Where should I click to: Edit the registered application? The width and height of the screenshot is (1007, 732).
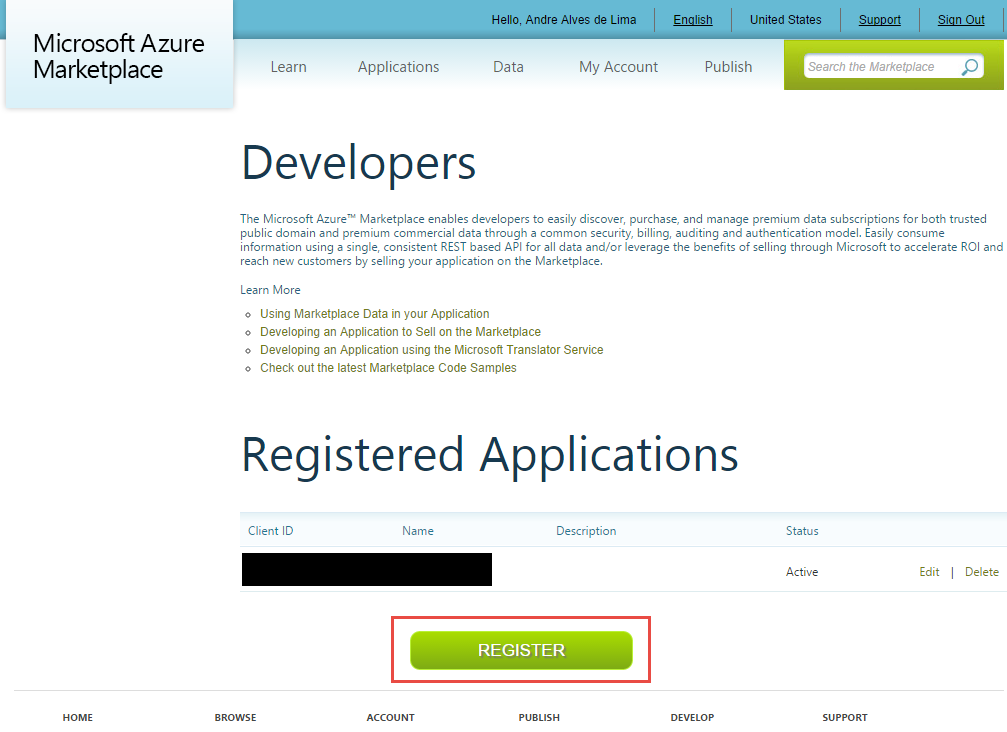click(929, 572)
